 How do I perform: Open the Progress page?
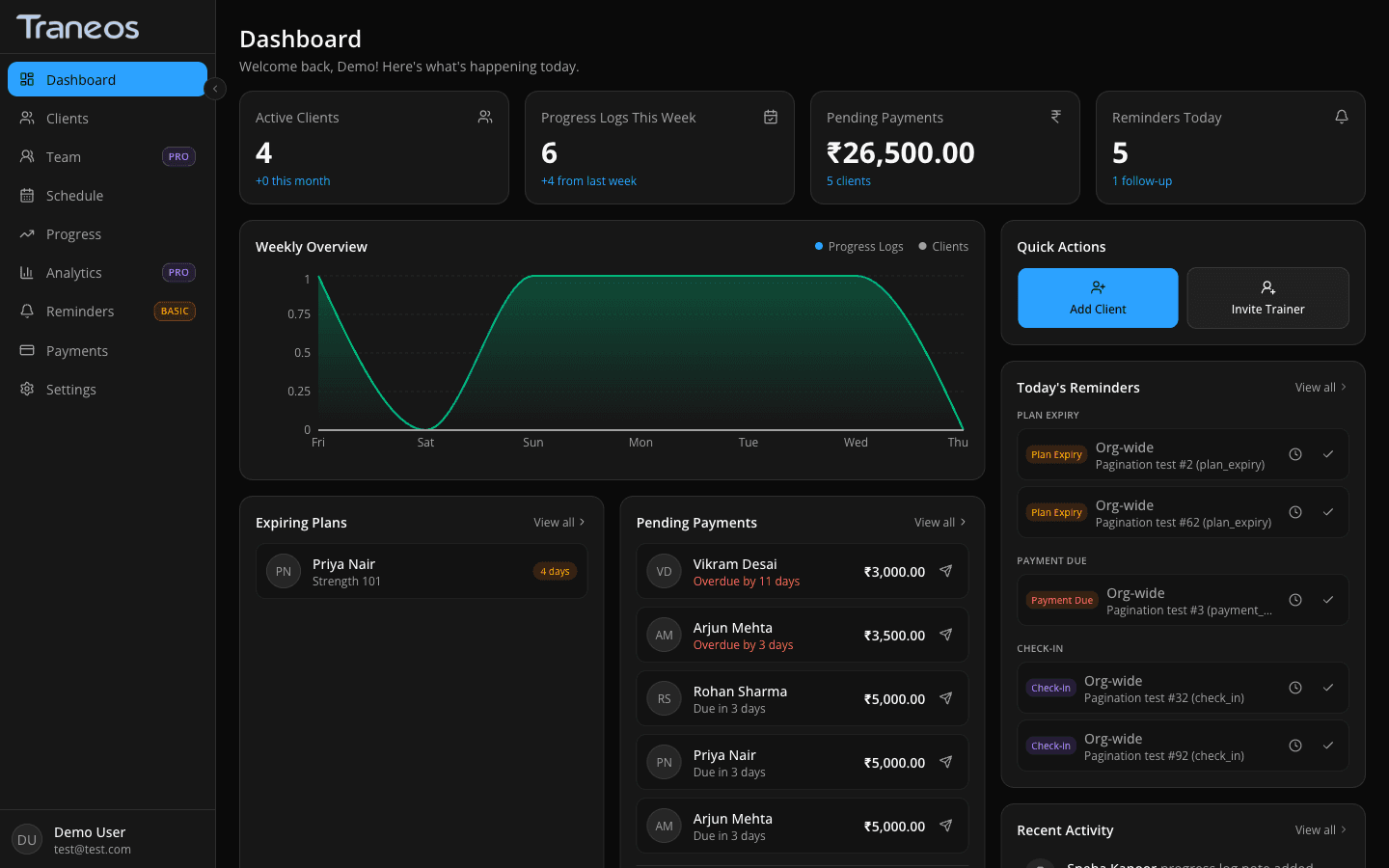tap(107, 233)
